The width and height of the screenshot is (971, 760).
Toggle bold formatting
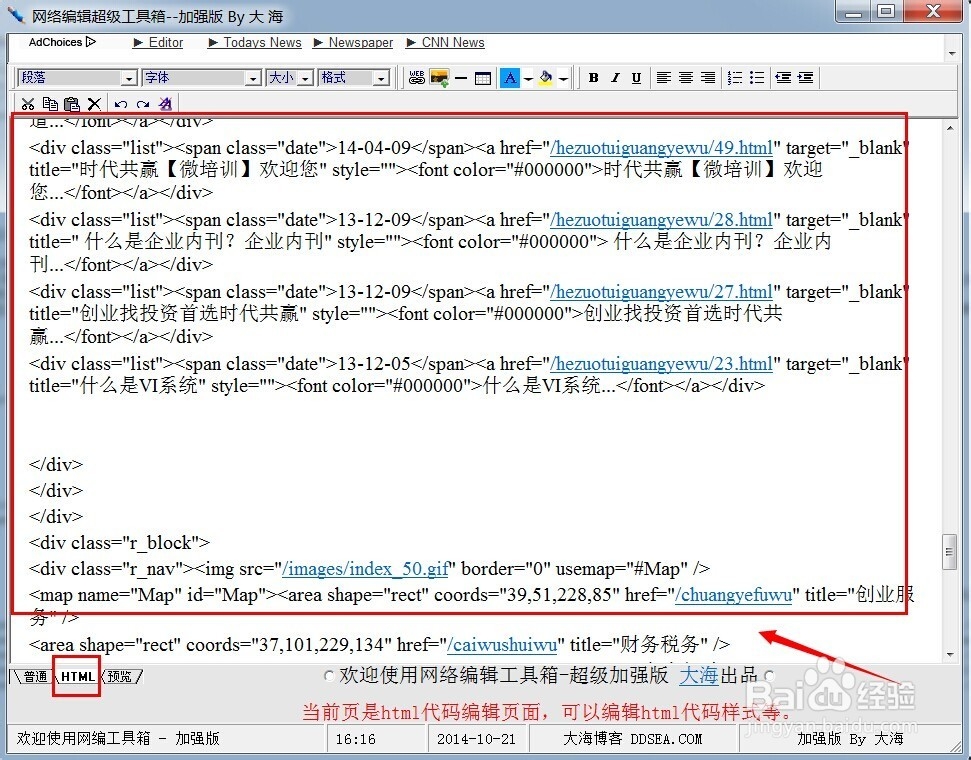point(593,77)
